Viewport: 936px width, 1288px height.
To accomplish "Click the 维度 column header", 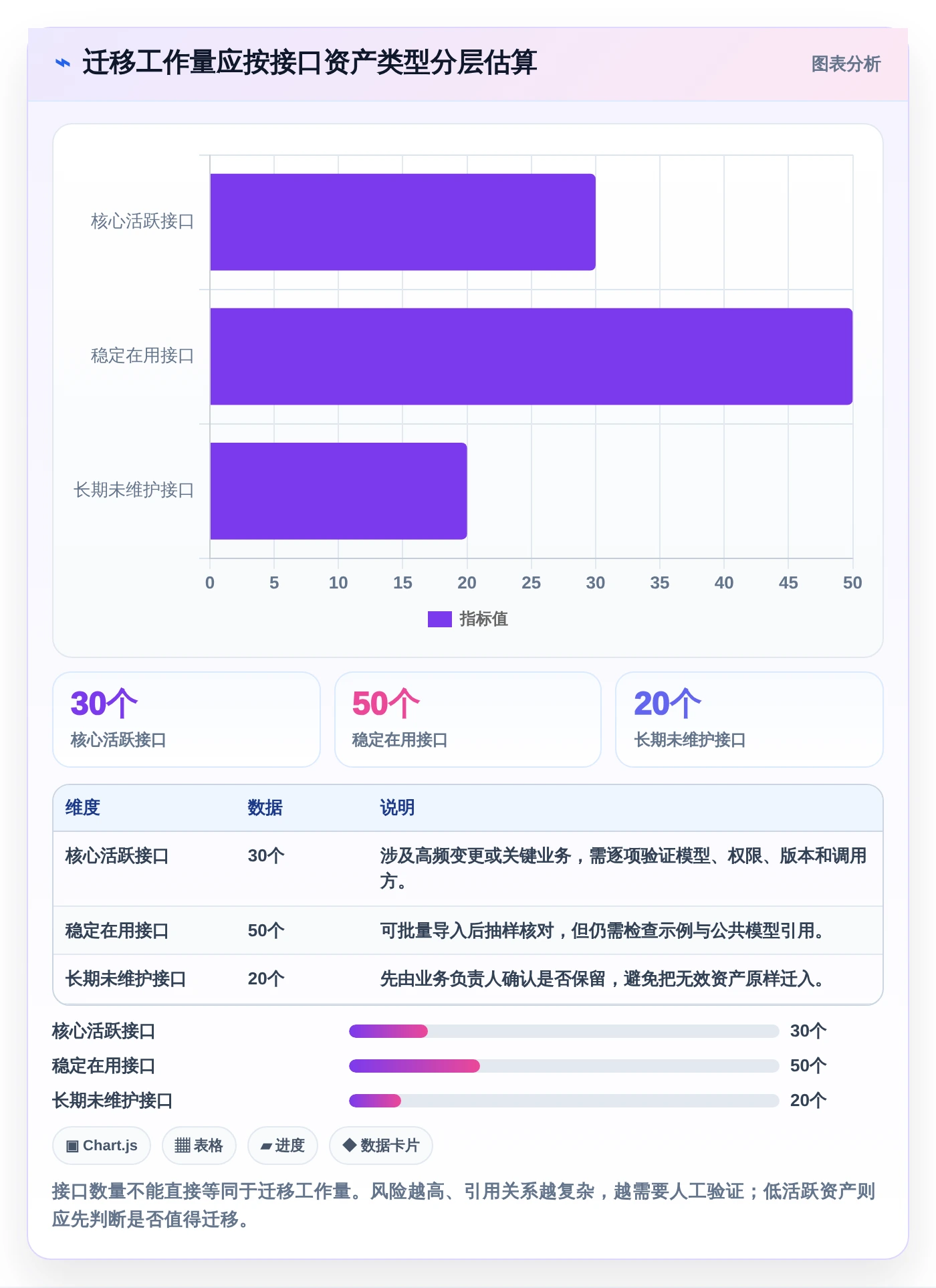I will coord(83,808).
